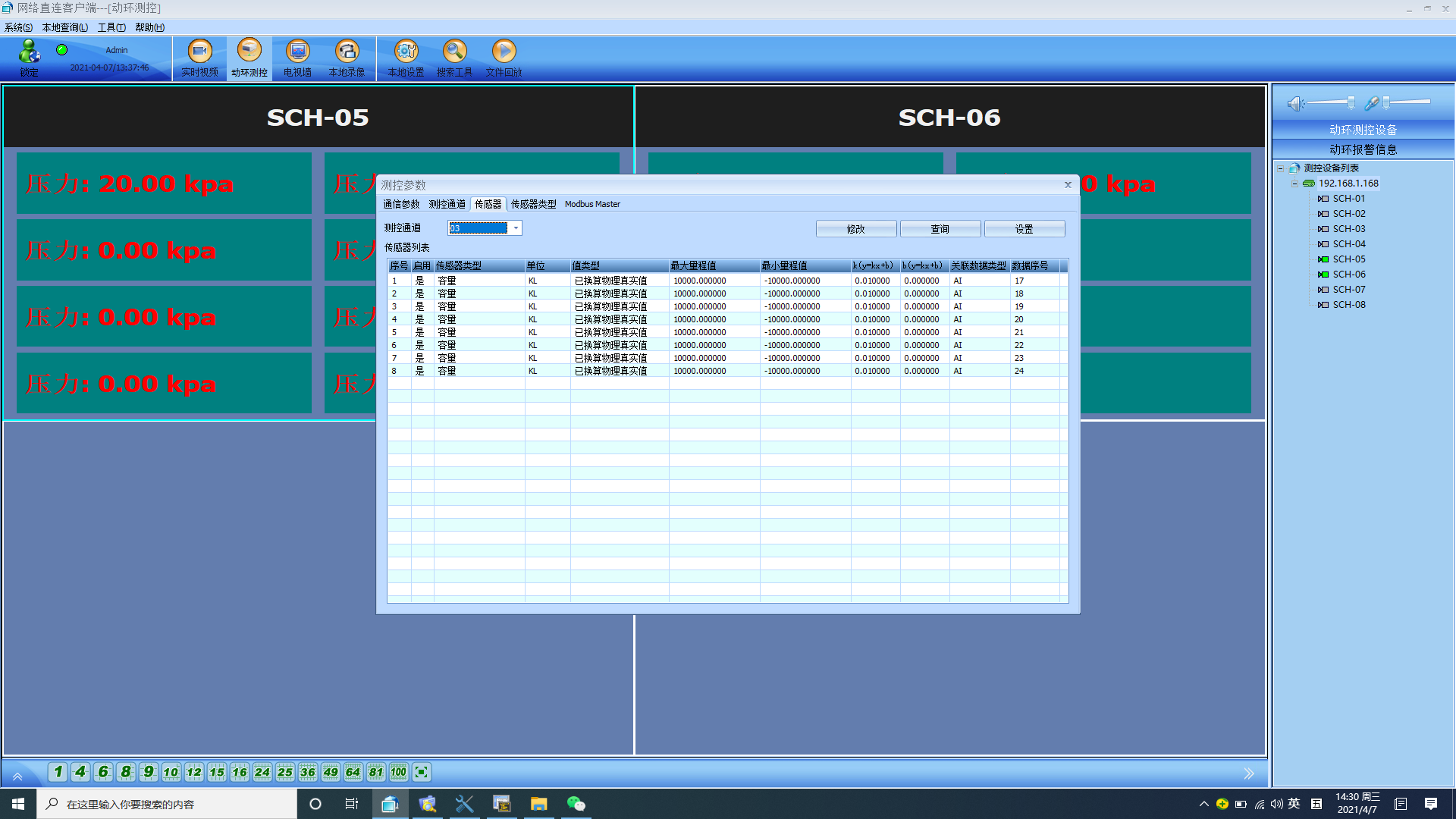This screenshot has height=819, width=1456.
Task: Launch the 搜索工具 search tool icon
Action: 454,58
